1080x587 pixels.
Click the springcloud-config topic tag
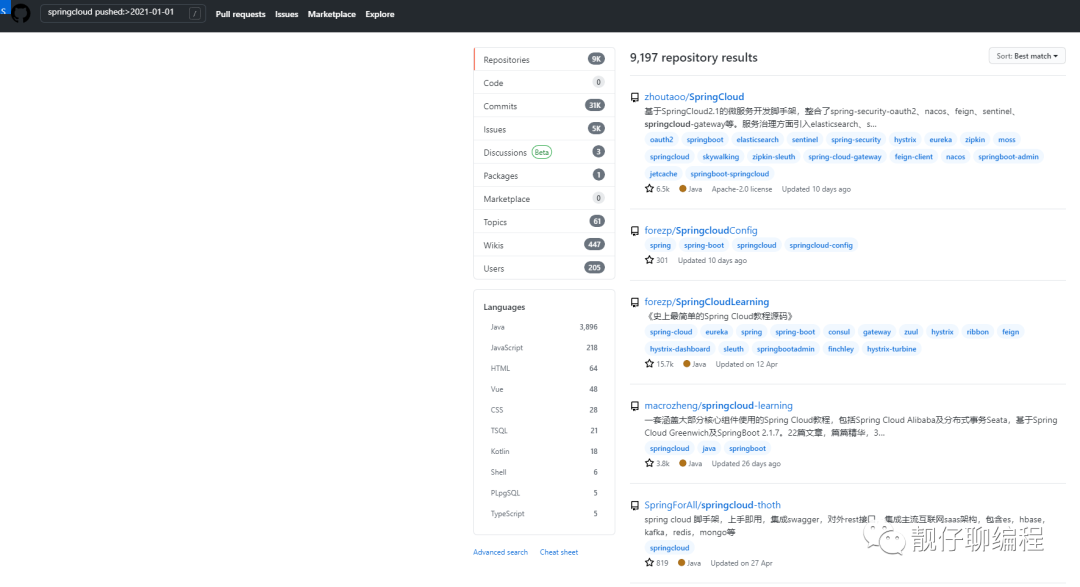[x=820, y=245]
